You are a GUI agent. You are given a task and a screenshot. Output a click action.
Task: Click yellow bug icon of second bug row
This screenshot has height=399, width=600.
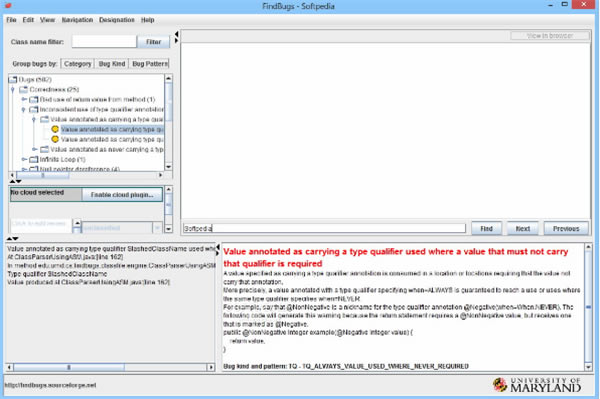point(55,139)
